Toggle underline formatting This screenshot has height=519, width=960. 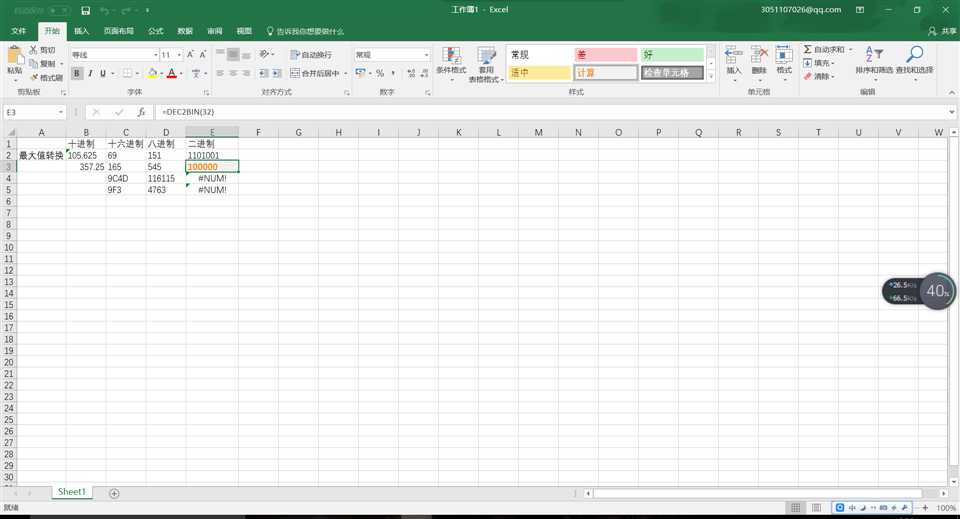point(103,73)
